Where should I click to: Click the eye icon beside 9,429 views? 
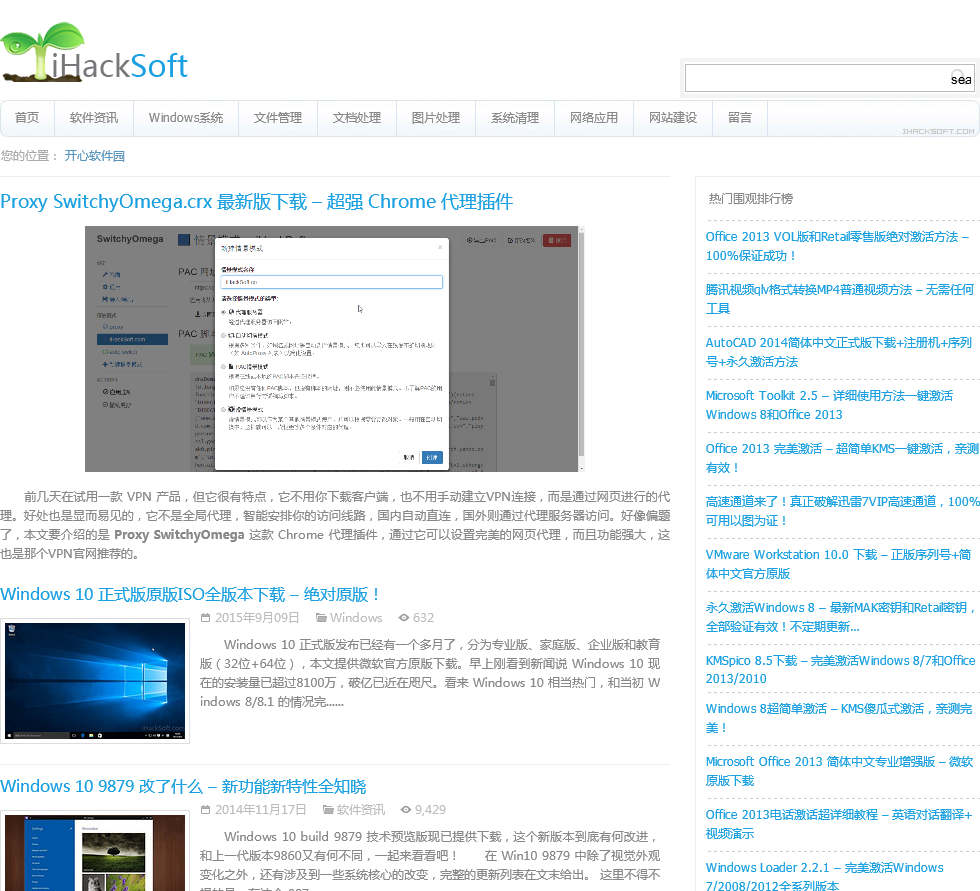(x=406, y=810)
